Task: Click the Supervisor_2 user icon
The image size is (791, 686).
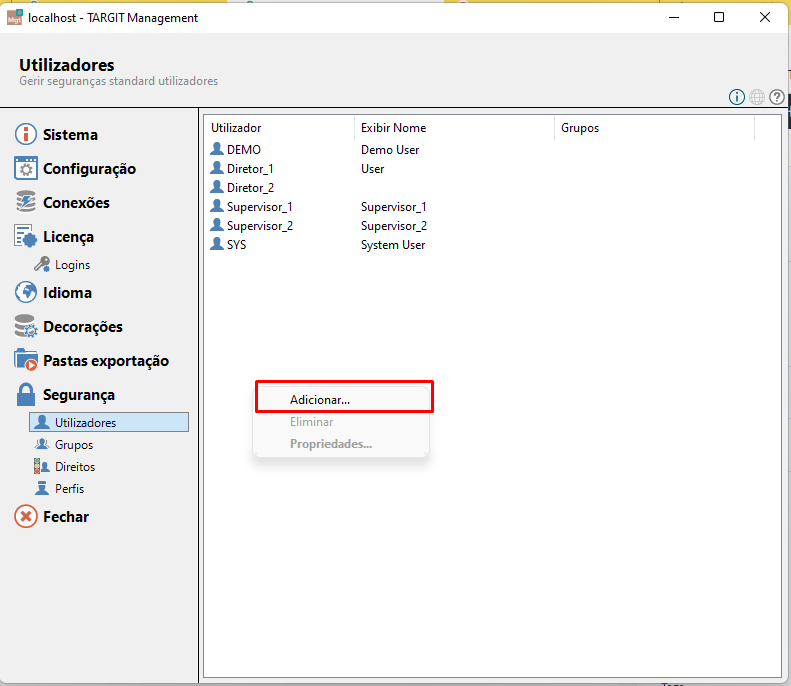Action: click(x=217, y=225)
